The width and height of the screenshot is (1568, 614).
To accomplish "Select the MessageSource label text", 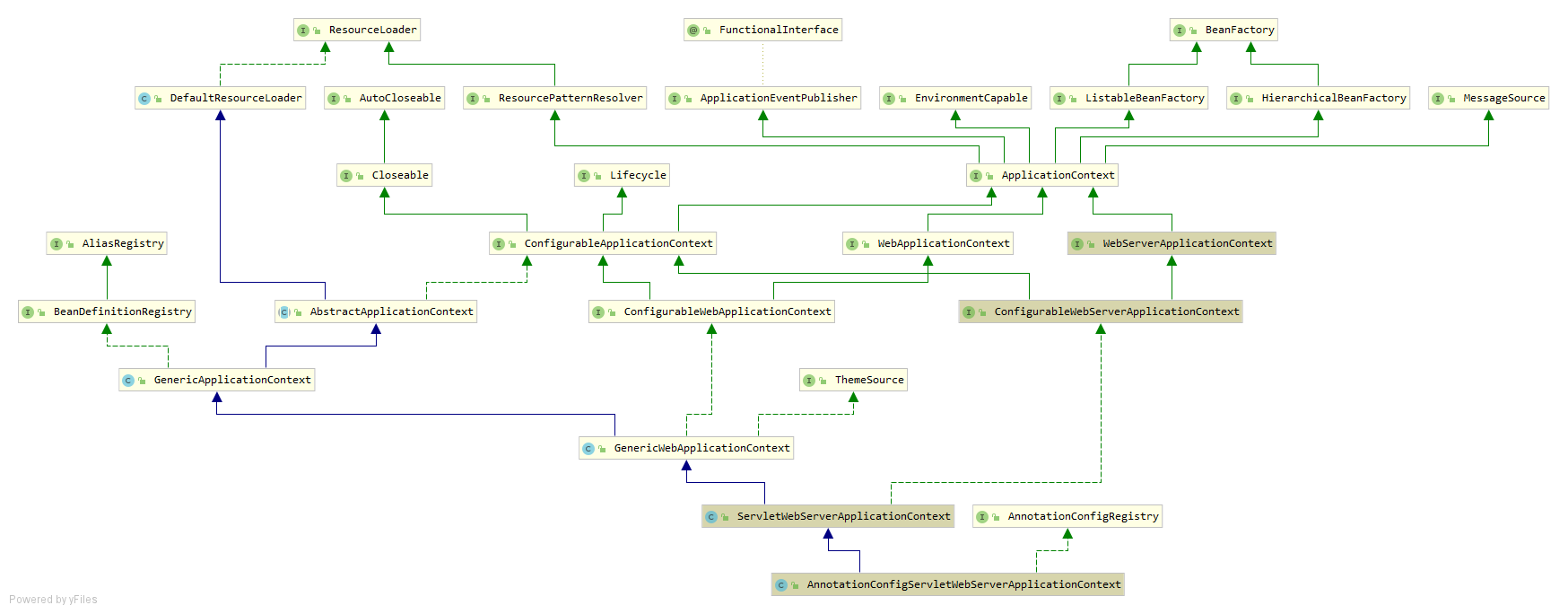I will (1504, 98).
